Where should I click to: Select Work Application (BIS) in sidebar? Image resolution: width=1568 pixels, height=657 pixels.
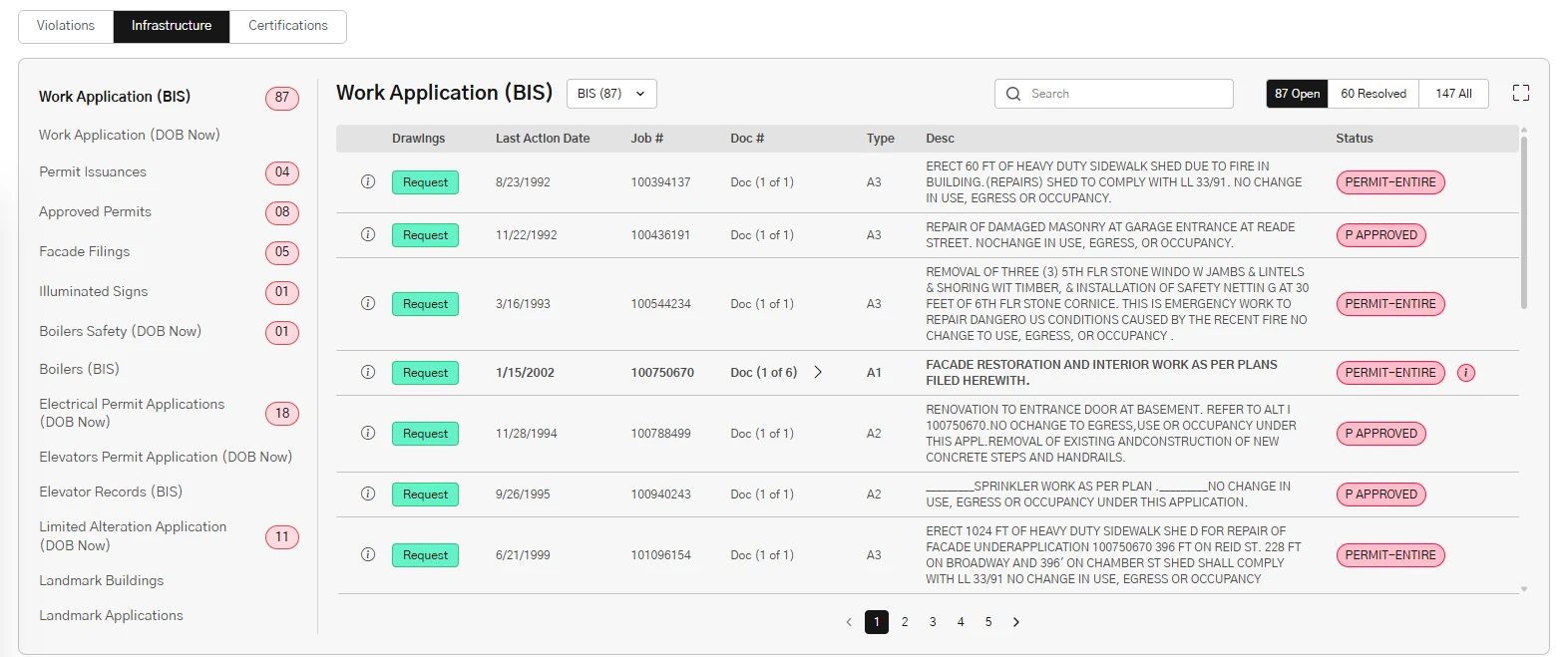click(x=115, y=97)
